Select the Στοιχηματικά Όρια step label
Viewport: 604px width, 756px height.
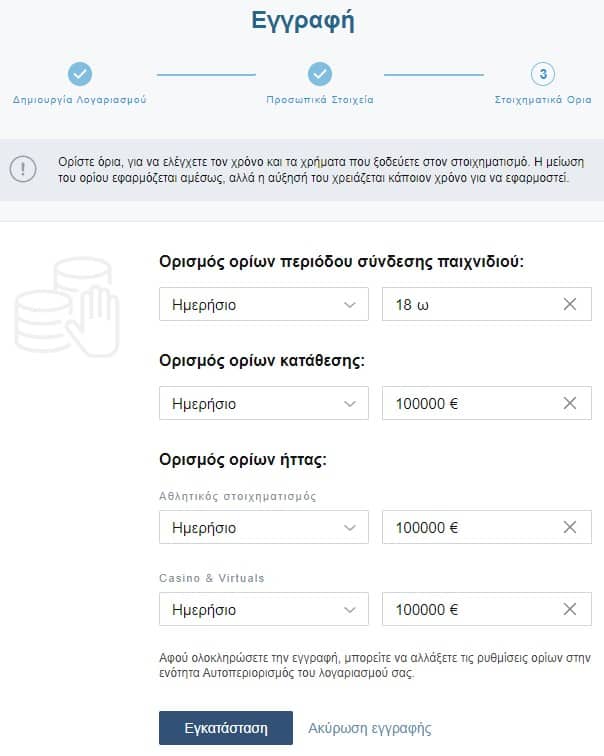point(543,100)
